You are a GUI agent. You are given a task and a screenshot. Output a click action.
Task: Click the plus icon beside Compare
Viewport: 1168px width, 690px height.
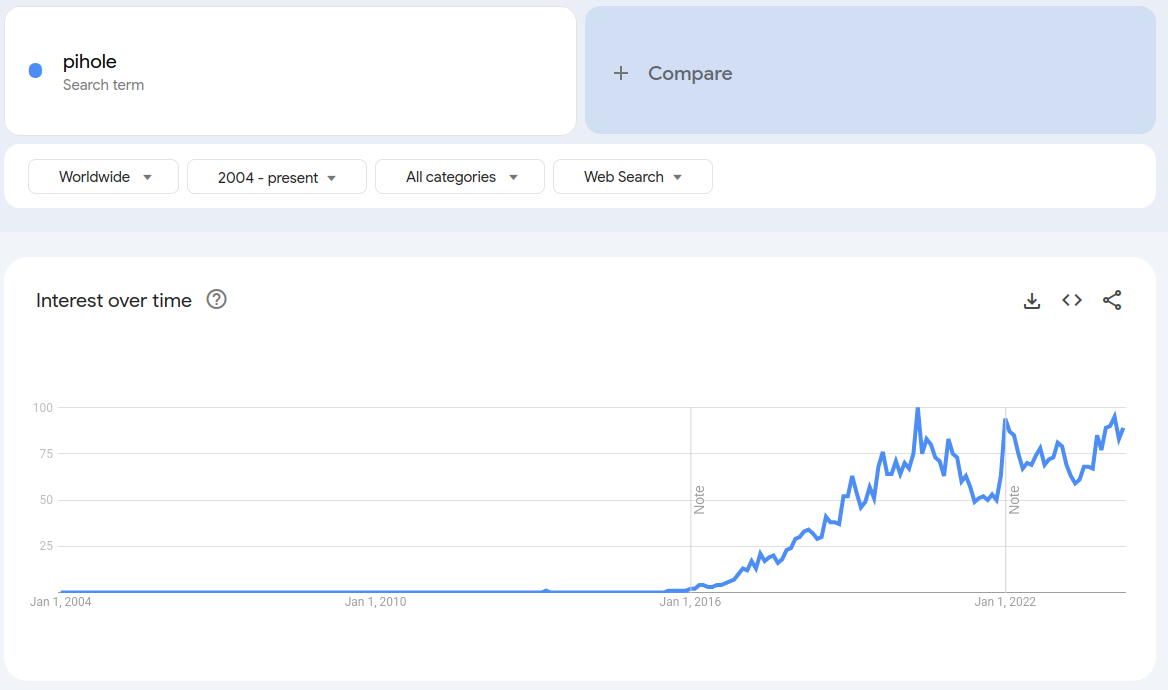(x=621, y=73)
